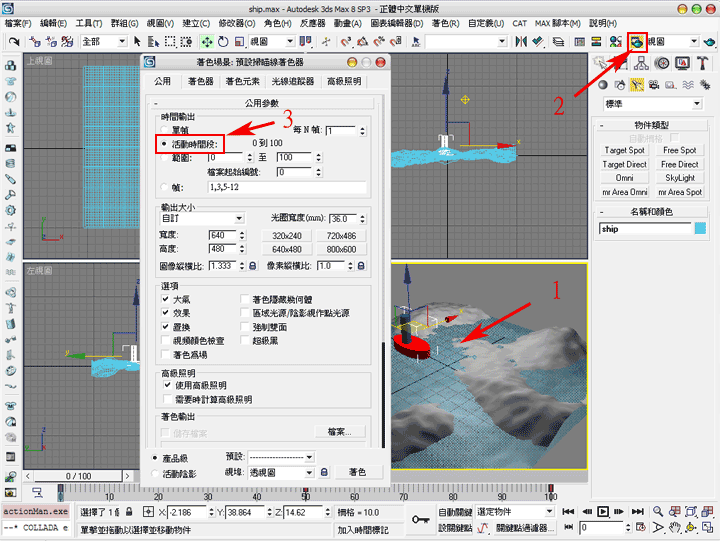Select the 單幀 single frame radio button

coord(164,130)
